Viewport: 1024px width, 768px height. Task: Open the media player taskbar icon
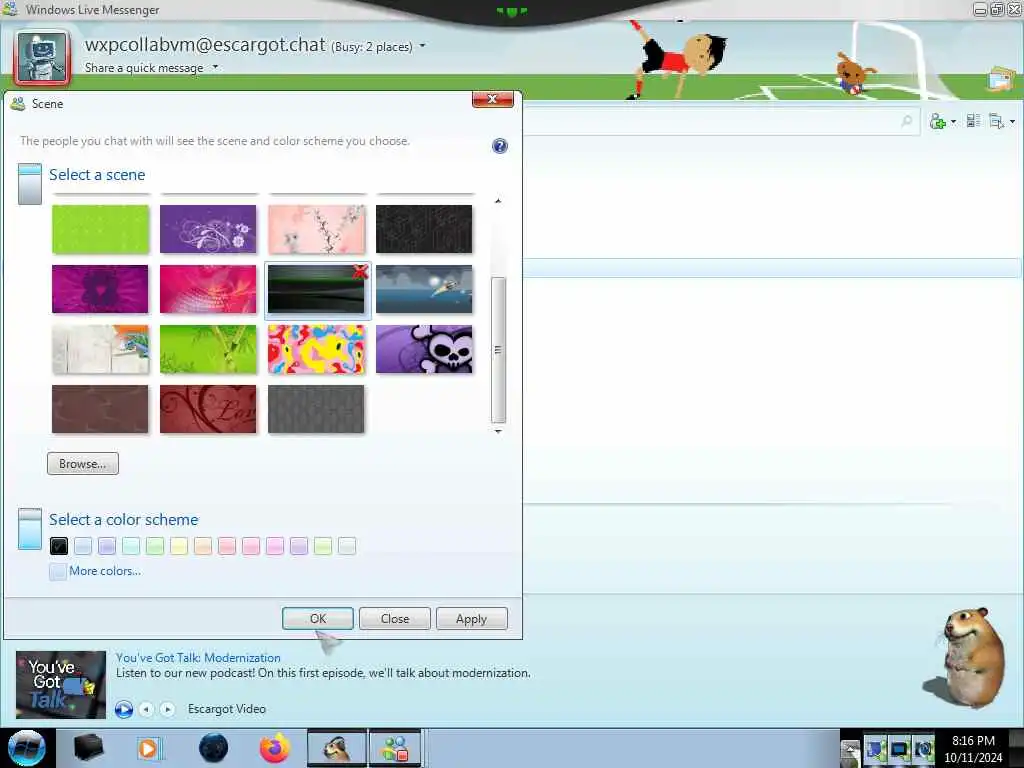148,748
